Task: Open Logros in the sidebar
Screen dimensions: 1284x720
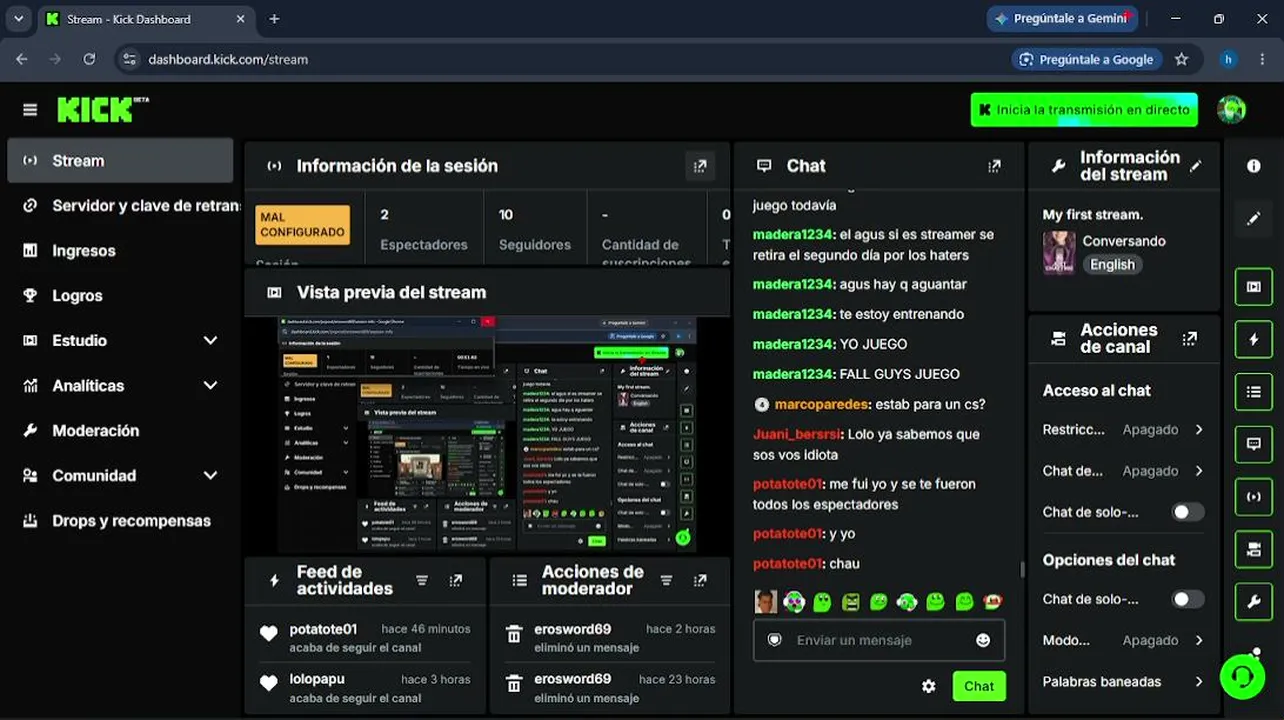Action: tap(120, 296)
